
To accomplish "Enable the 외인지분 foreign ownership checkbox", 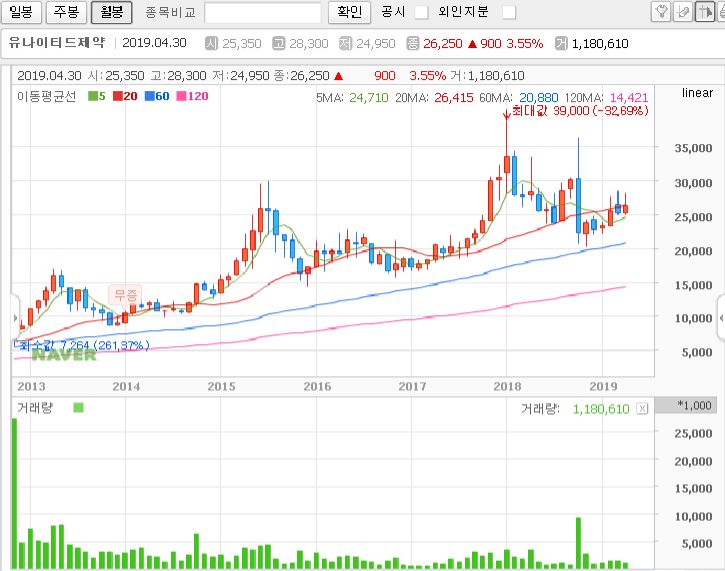I will point(509,12).
